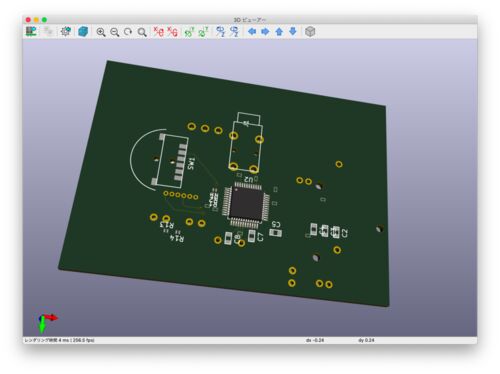Click the U2 chip on board

(247, 204)
